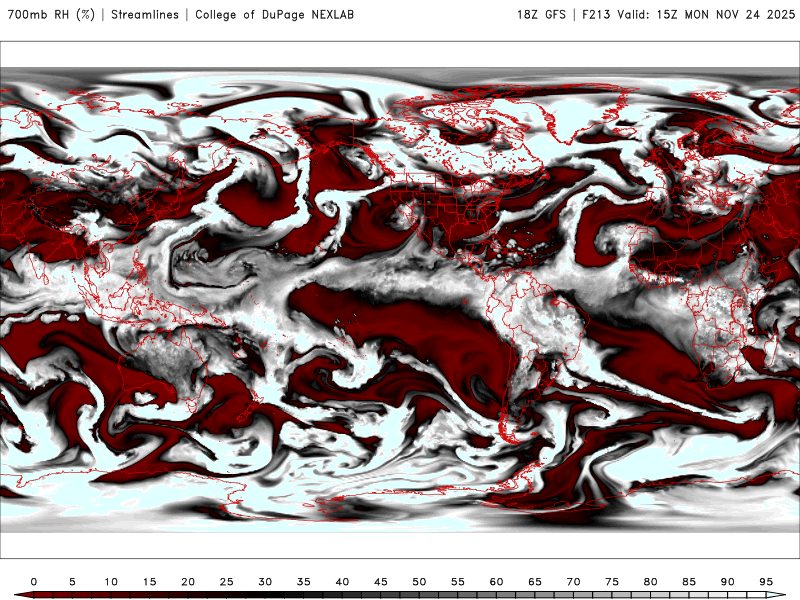Viewport: 800px width, 600px height.
Task: Click the '80' label on the RH scale
Action: pyautogui.click(x=651, y=582)
